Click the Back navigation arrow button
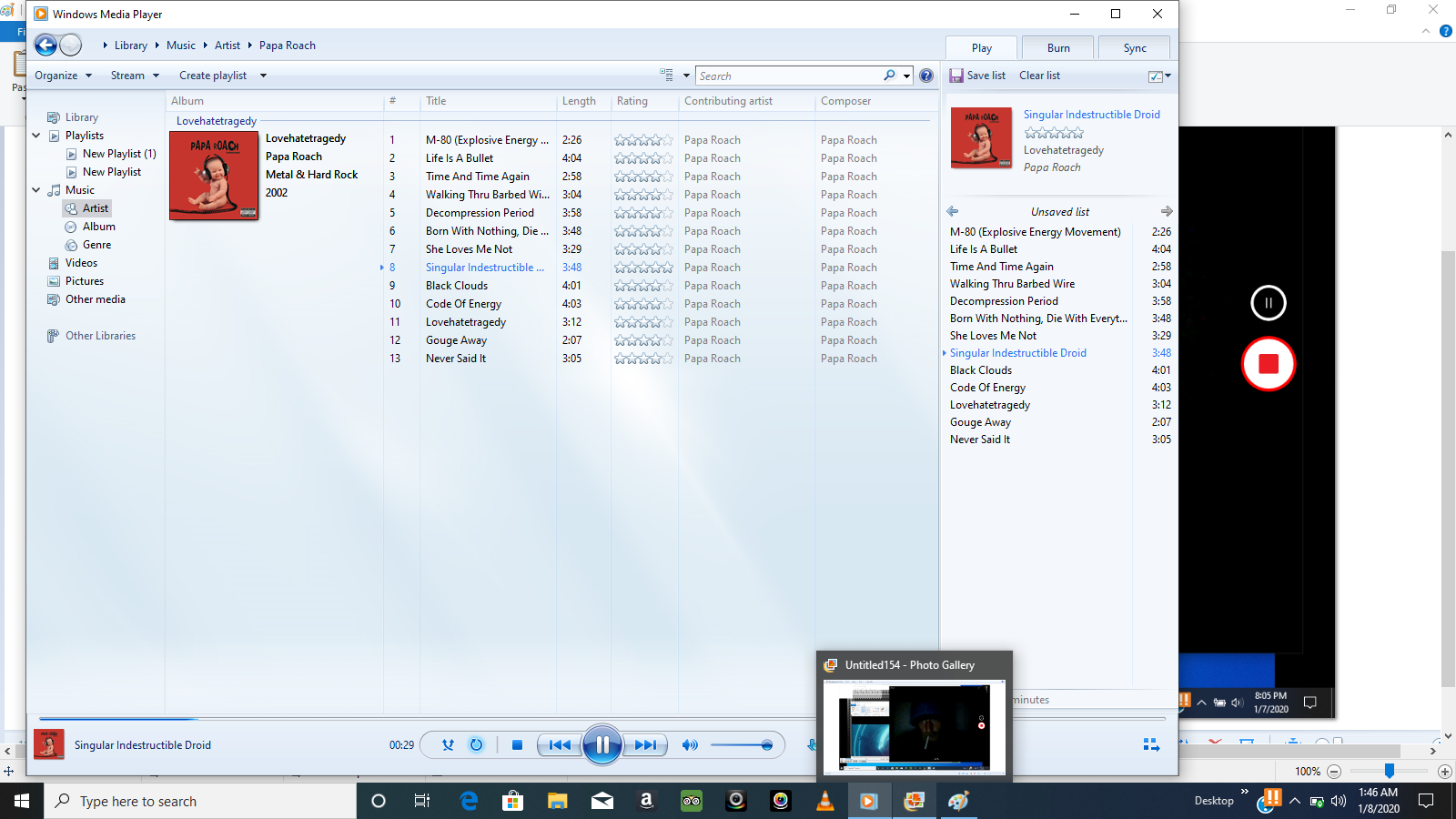 pyautogui.click(x=45, y=45)
